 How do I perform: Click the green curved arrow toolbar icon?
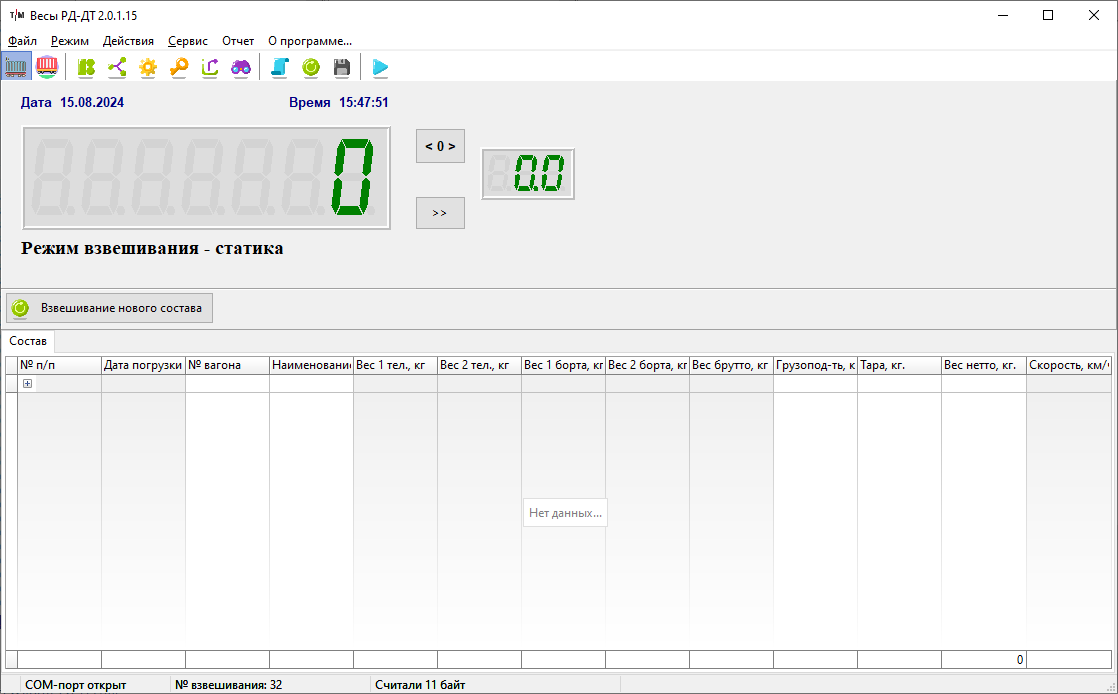(210, 67)
